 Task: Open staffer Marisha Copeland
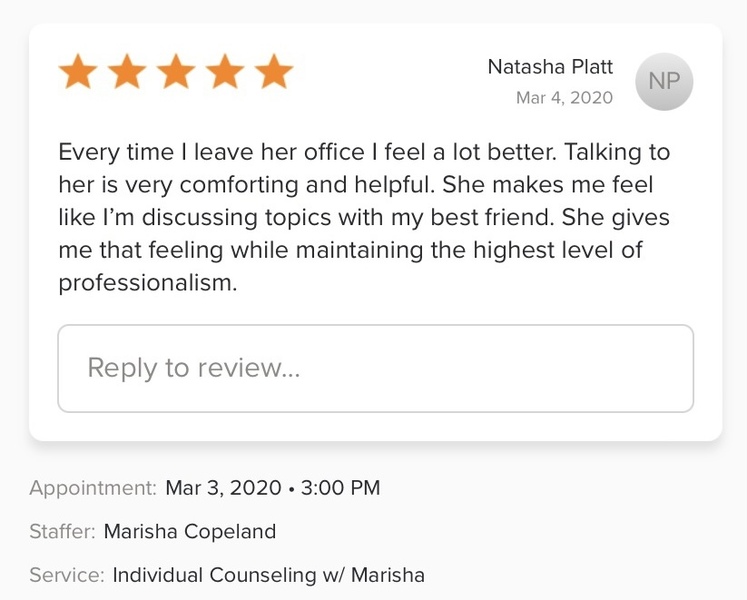(x=189, y=531)
